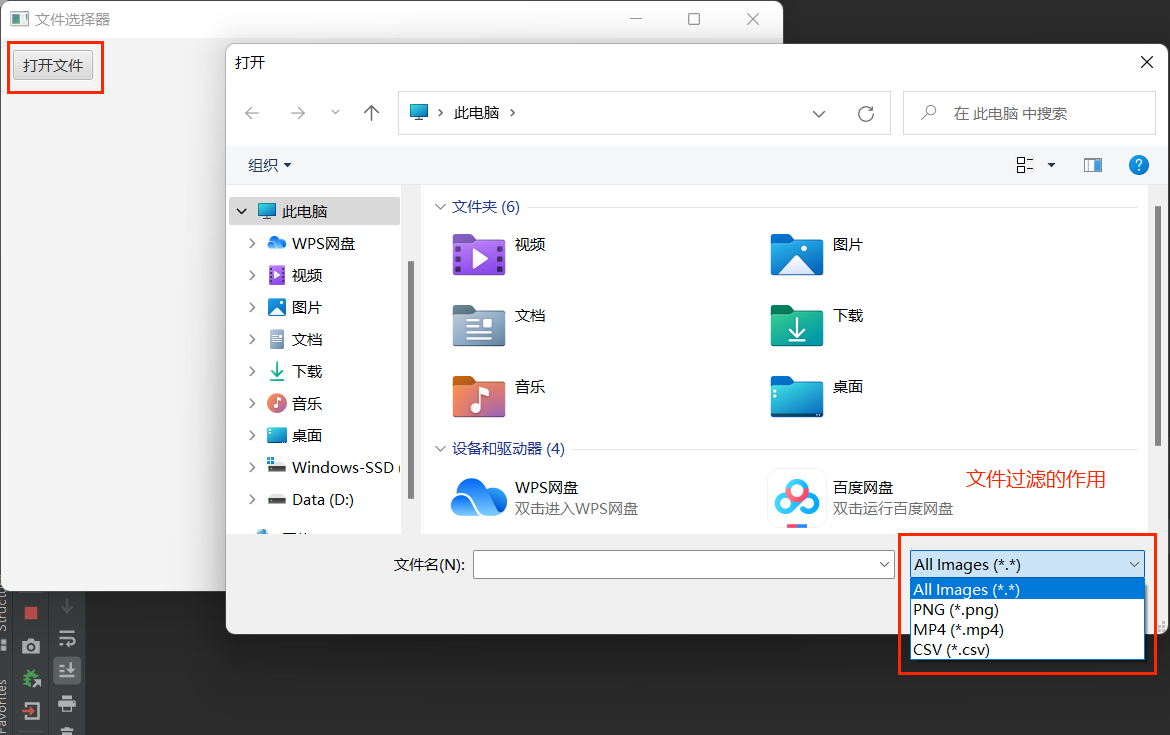Image resolution: width=1170 pixels, height=735 pixels.
Task: Click the scroll-to-end icon in IDE console
Action: coord(67,671)
